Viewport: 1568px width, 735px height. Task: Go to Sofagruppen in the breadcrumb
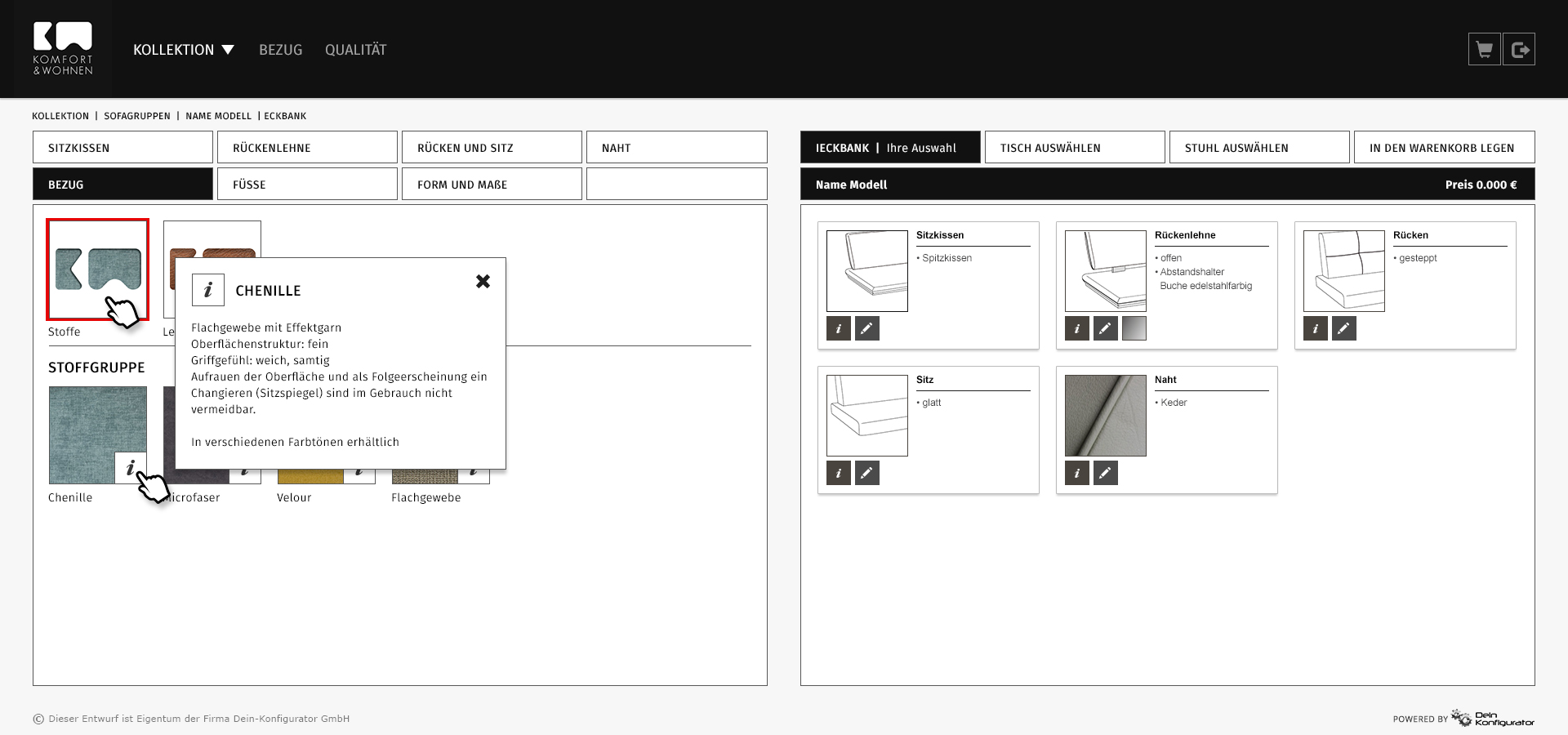(x=137, y=116)
